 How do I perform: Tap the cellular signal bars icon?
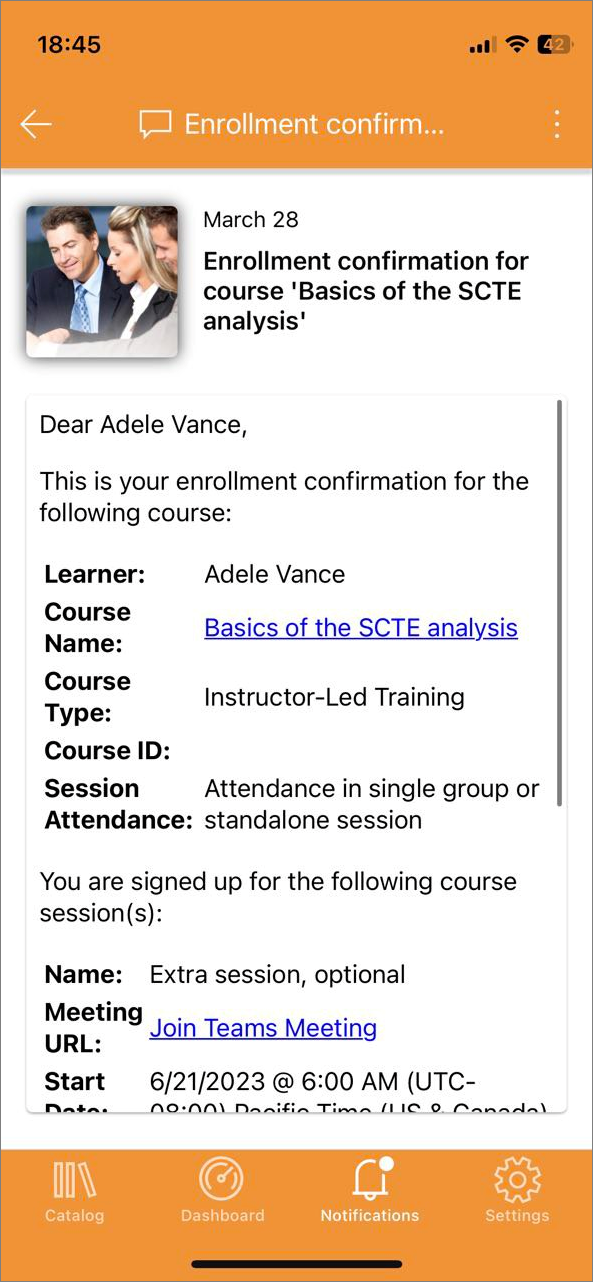click(x=482, y=46)
